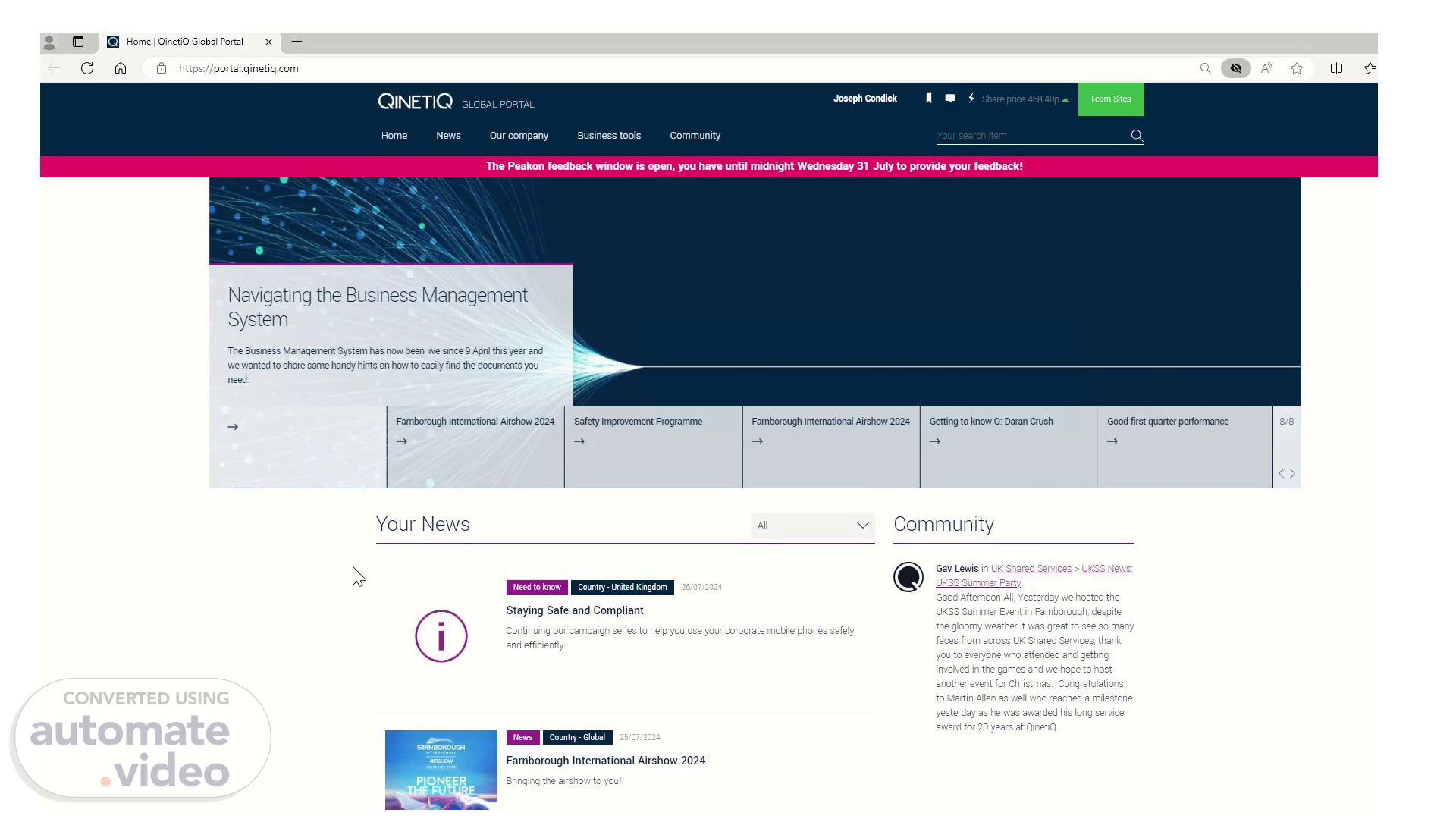The image size is (1456, 819).
Task: Close the QinetiQ Global Portal tab
Action: [268, 42]
